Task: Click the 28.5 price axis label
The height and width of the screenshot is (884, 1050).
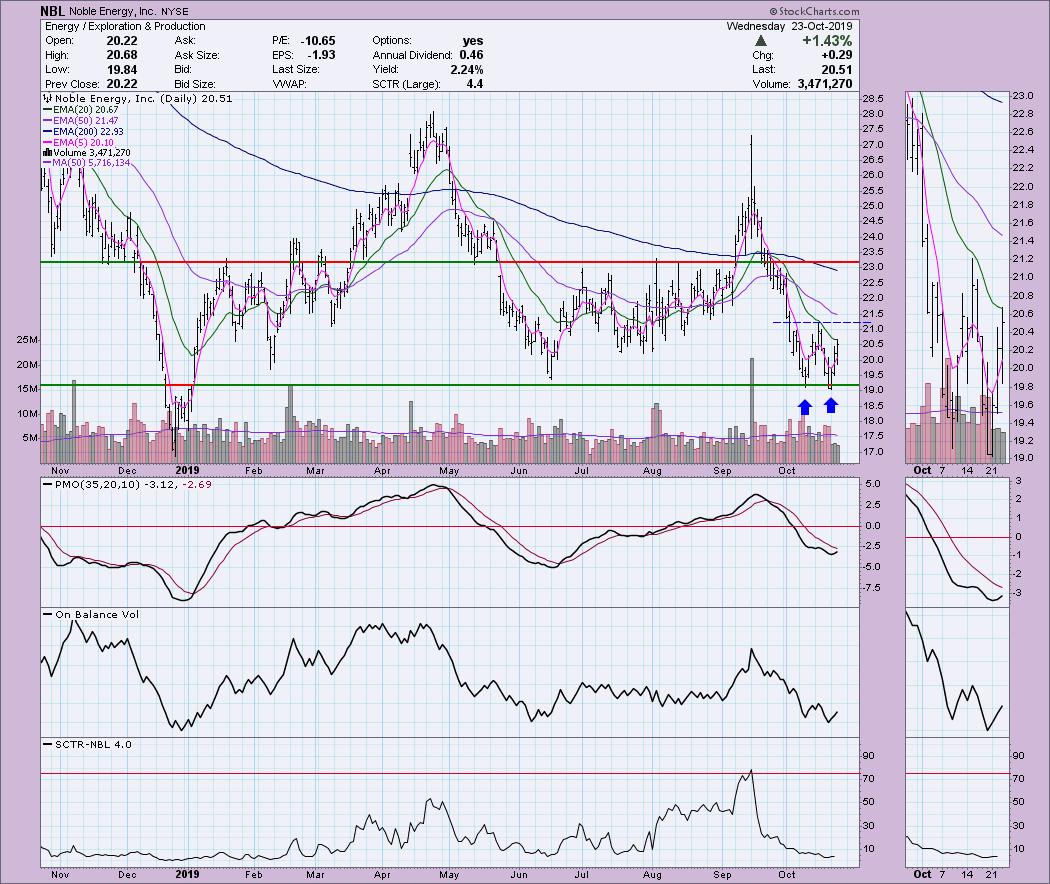Action: tap(873, 98)
